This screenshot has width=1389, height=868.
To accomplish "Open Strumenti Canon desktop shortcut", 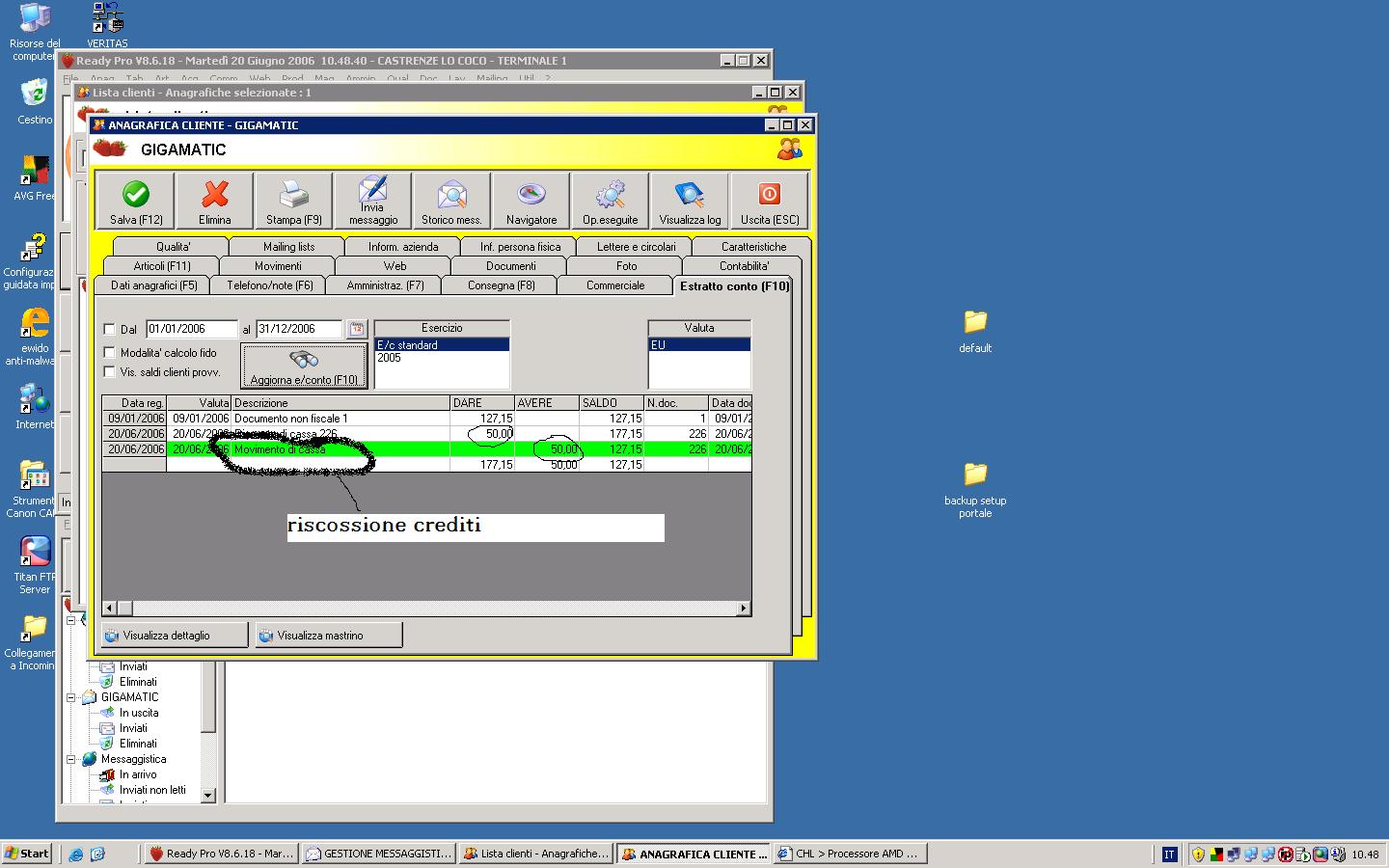I will (x=35, y=490).
